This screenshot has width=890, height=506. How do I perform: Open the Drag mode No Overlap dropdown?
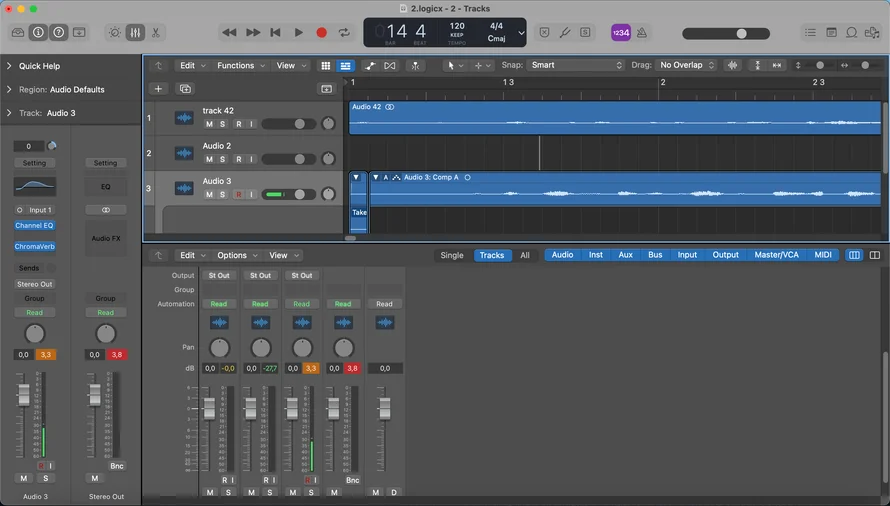tap(686, 66)
